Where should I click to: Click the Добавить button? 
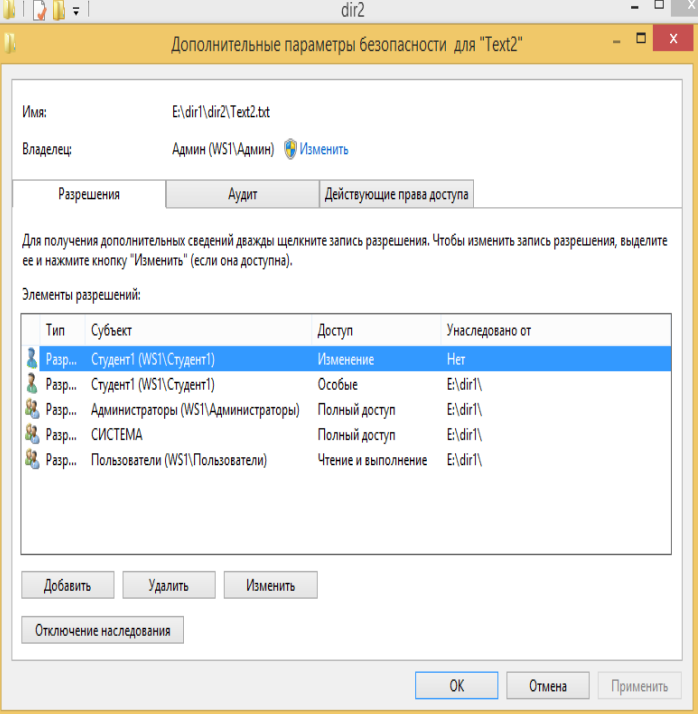[x=67, y=585]
